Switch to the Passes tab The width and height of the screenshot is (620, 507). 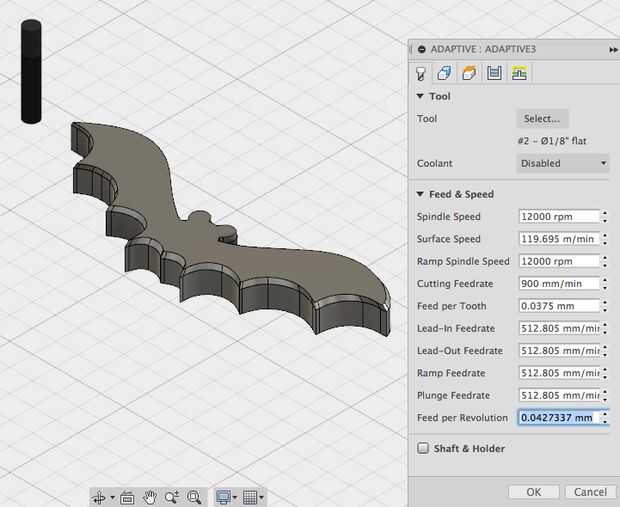click(x=493, y=73)
